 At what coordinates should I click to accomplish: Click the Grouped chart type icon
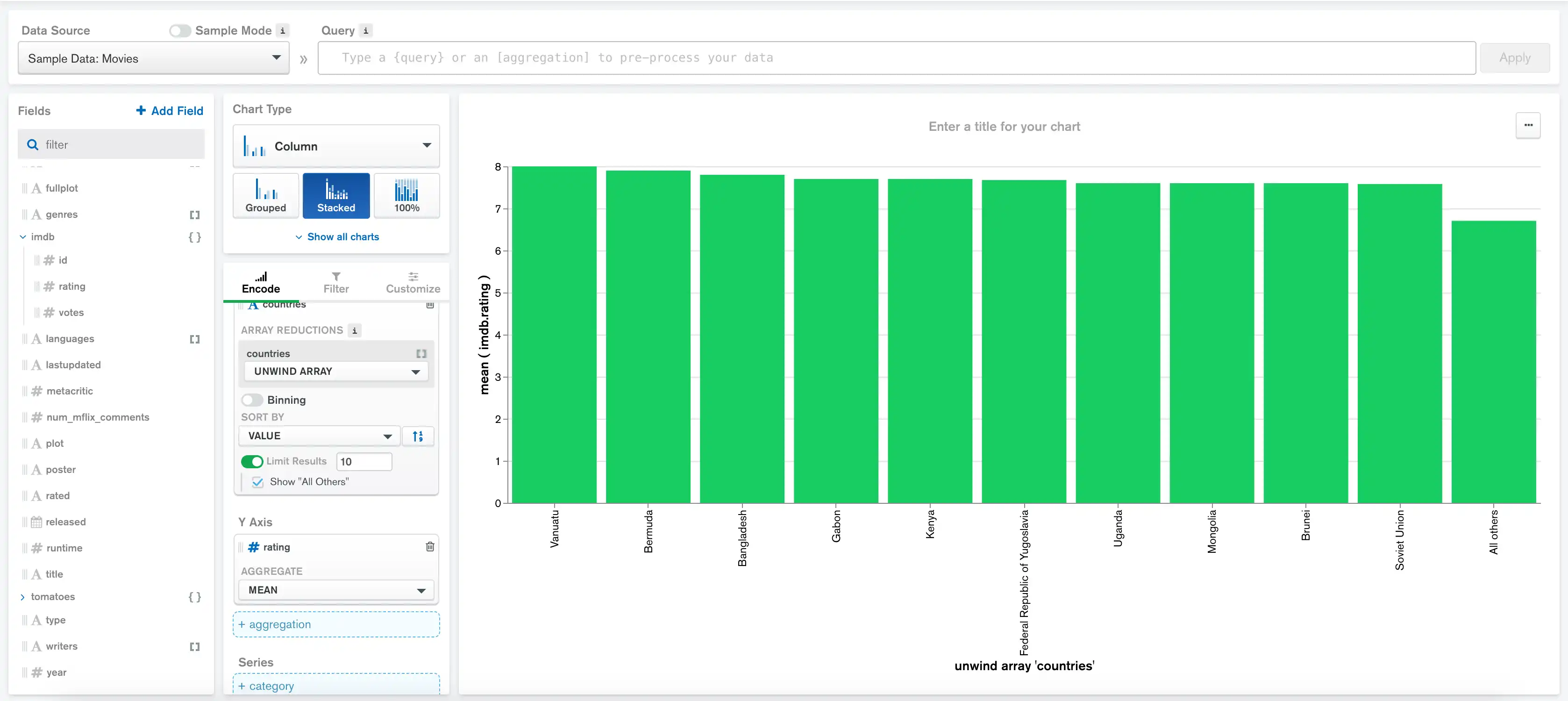tap(266, 194)
